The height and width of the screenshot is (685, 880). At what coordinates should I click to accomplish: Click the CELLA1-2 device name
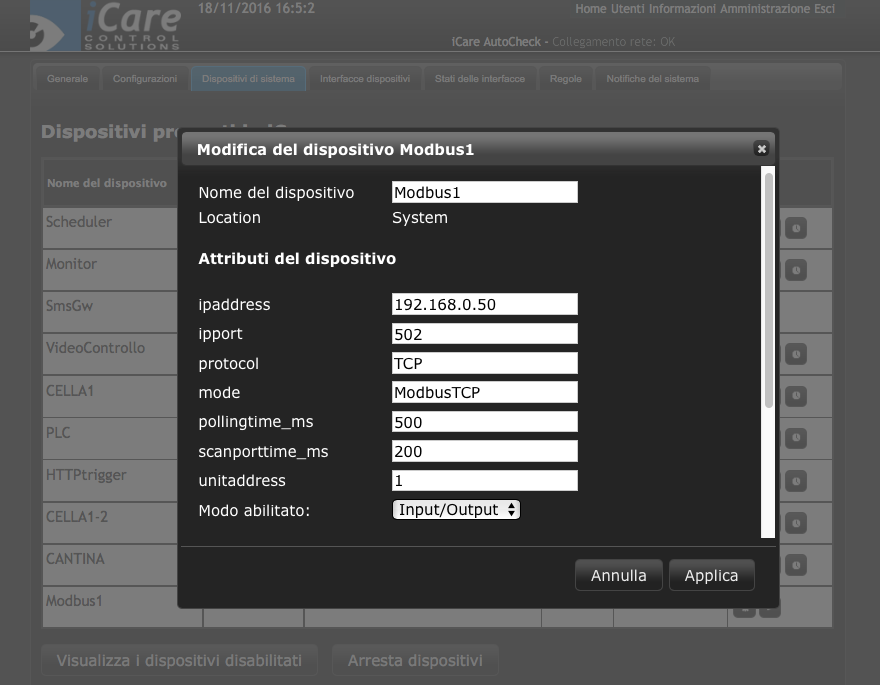click(x=77, y=517)
